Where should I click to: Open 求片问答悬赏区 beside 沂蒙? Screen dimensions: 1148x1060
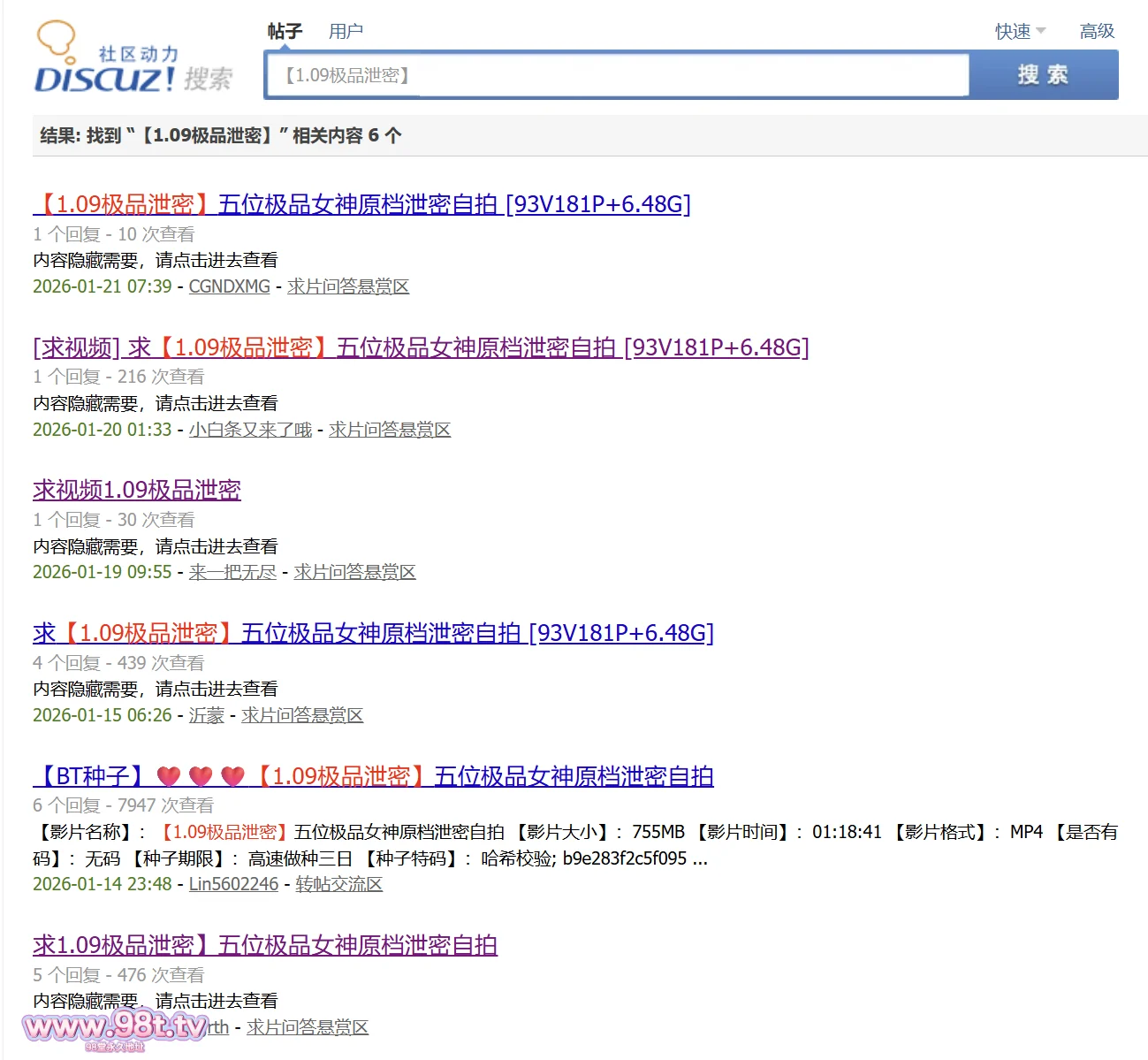[x=302, y=715]
